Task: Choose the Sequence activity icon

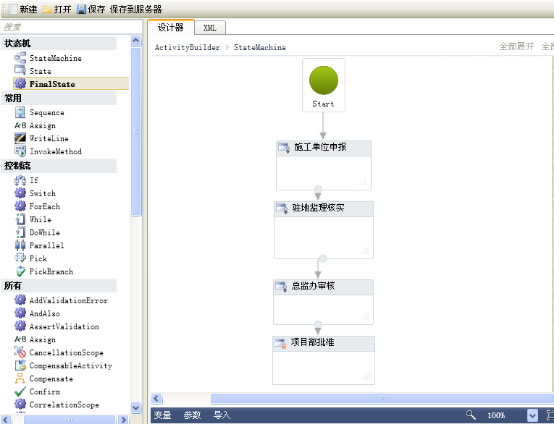Action: (x=20, y=112)
